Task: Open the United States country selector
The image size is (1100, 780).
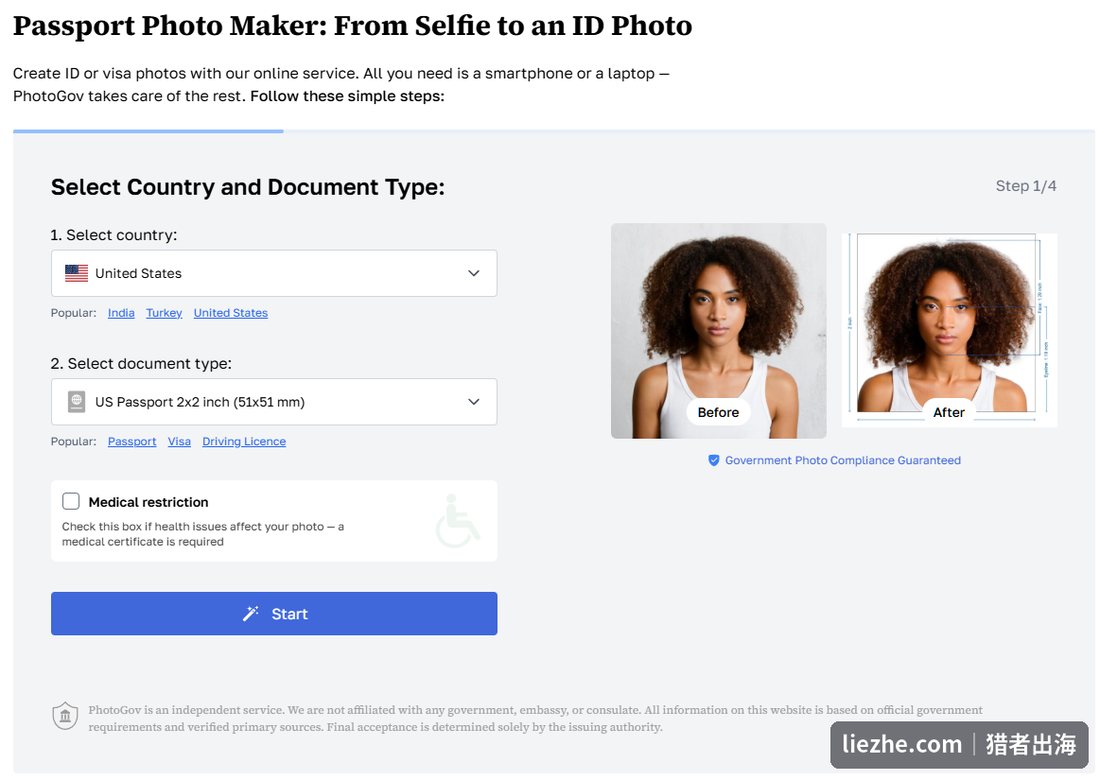Action: pos(274,273)
